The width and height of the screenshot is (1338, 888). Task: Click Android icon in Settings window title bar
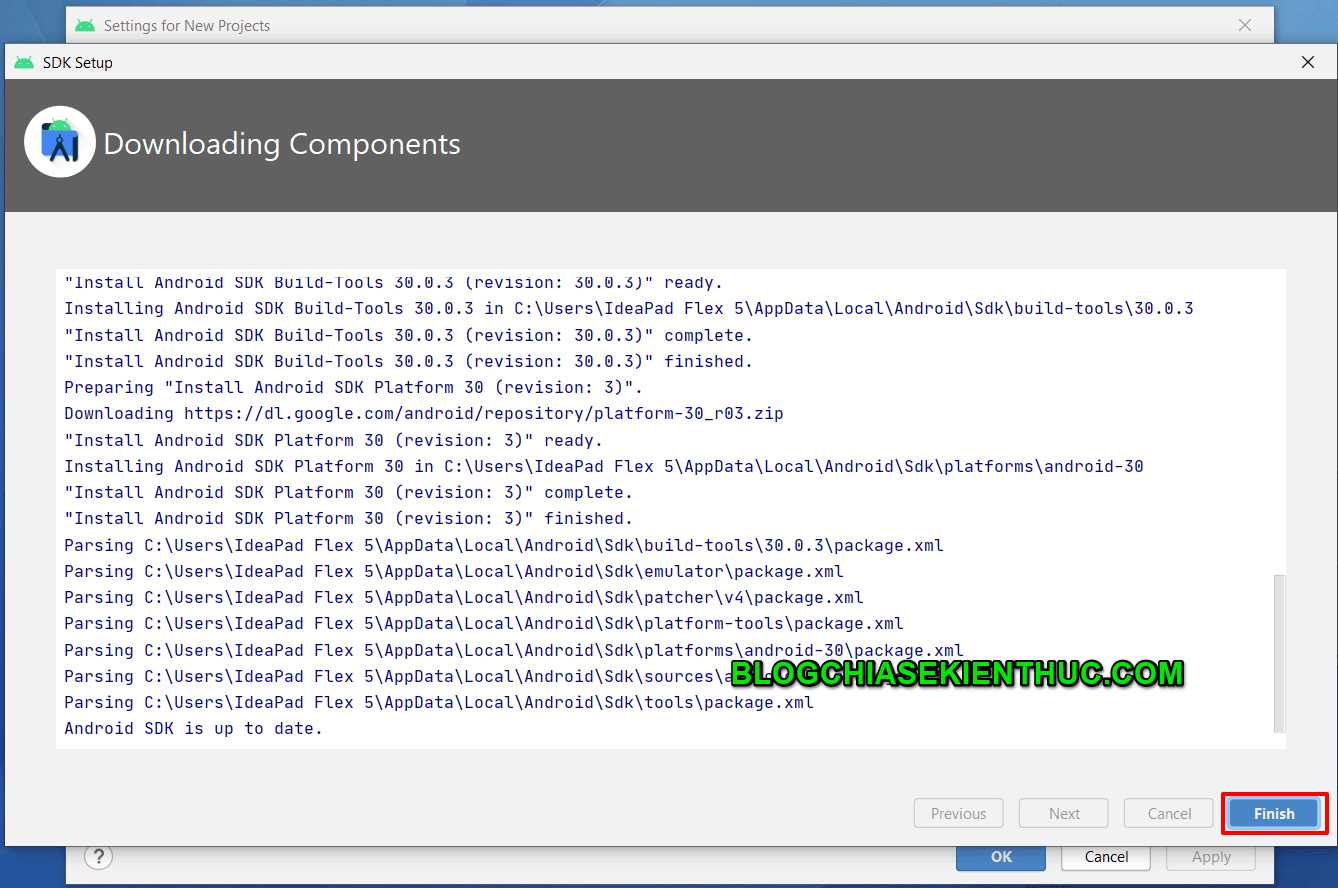(85, 25)
